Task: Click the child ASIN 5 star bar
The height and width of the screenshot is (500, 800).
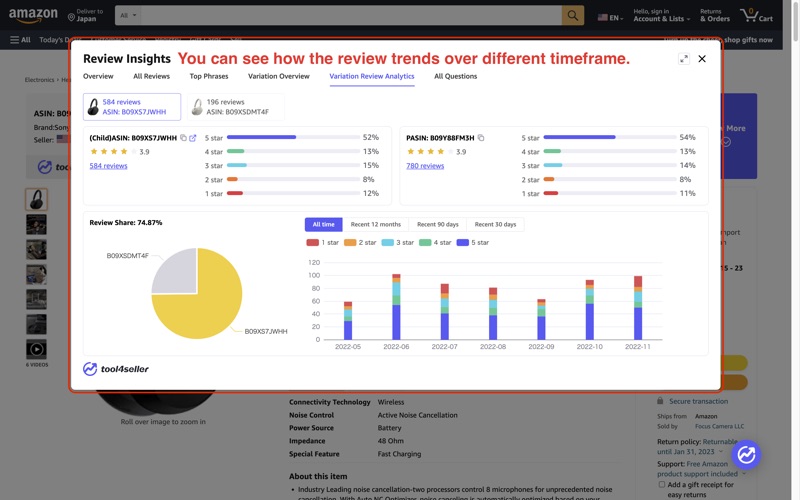Action: pos(293,137)
